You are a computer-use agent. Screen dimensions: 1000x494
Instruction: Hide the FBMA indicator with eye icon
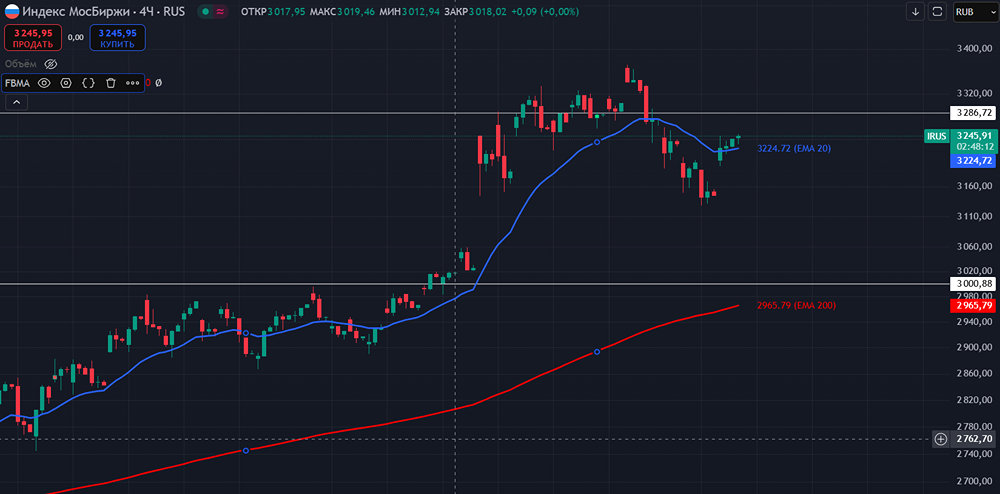pyautogui.click(x=44, y=83)
